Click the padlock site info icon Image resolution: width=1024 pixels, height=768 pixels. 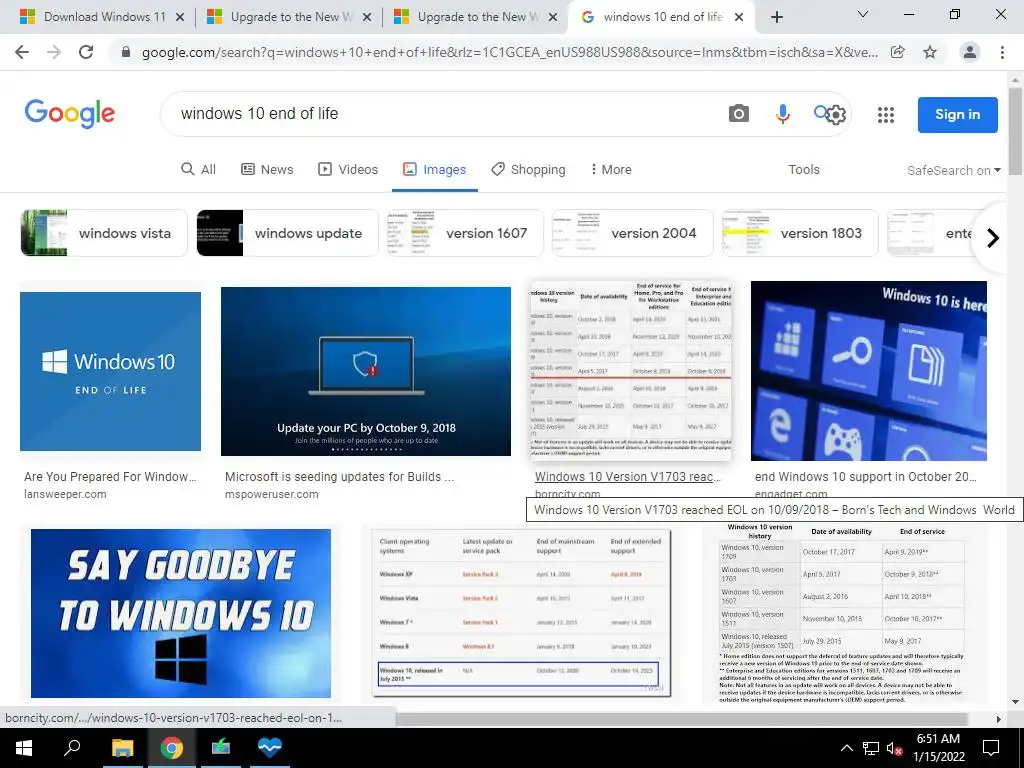[x=126, y=52]
